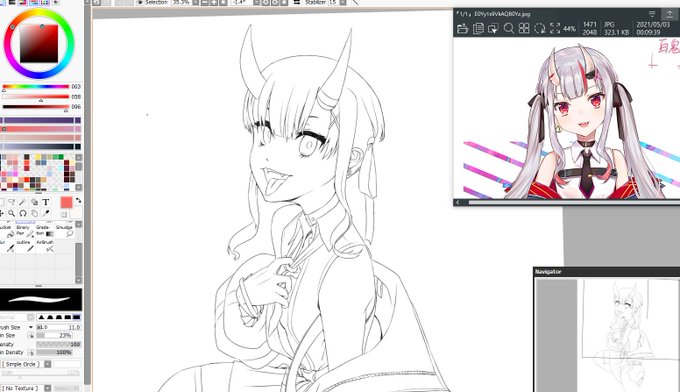Choose the Gradation brush tool

point(44,230)
